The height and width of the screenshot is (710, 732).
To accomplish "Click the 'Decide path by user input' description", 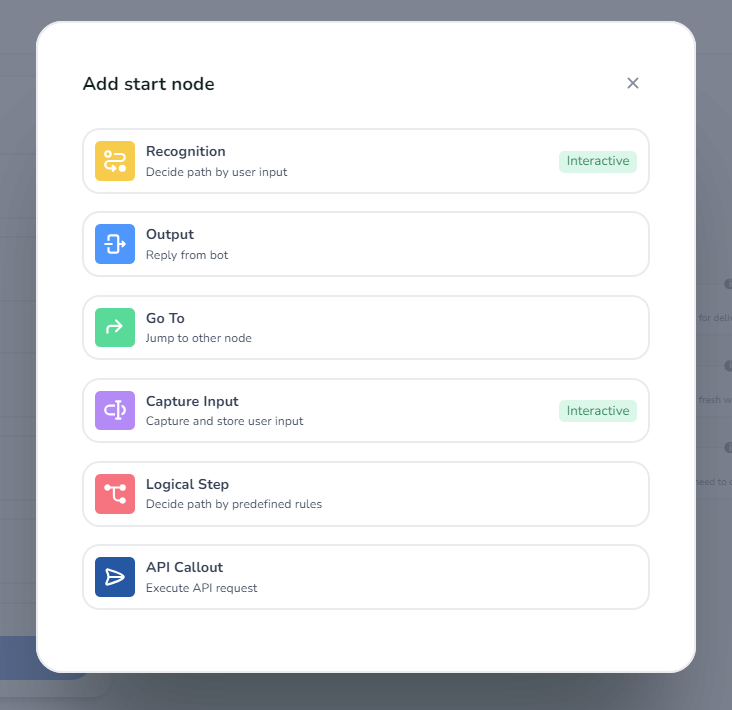I will click(217, 172).
